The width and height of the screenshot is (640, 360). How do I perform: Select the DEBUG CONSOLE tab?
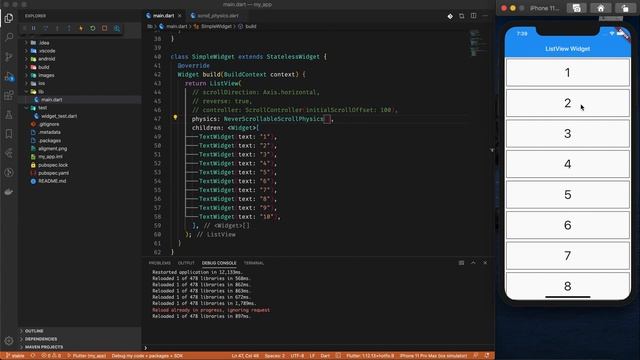pyautogui.click(x=219, y=263)
